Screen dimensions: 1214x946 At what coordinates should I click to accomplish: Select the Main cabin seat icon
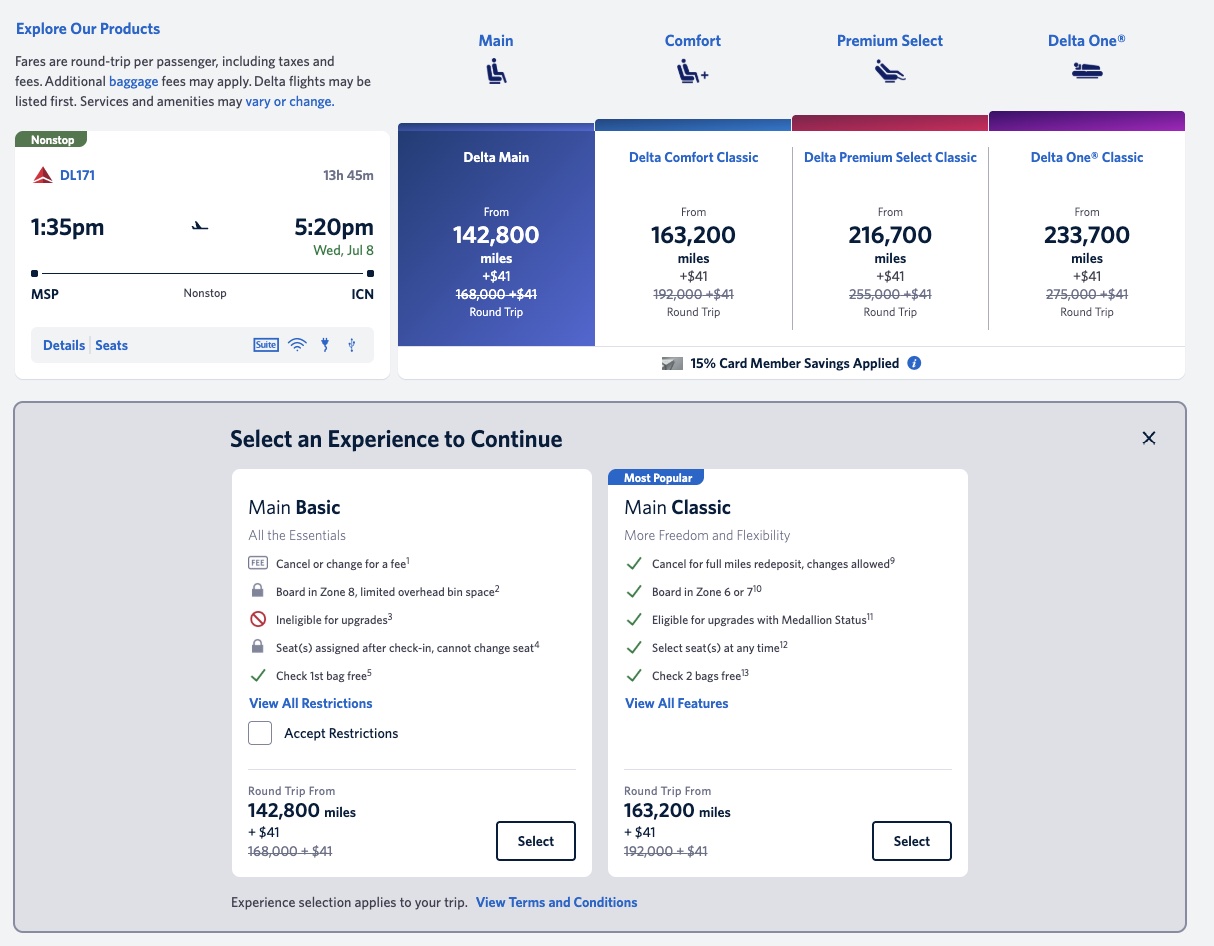tap(496, 70)
